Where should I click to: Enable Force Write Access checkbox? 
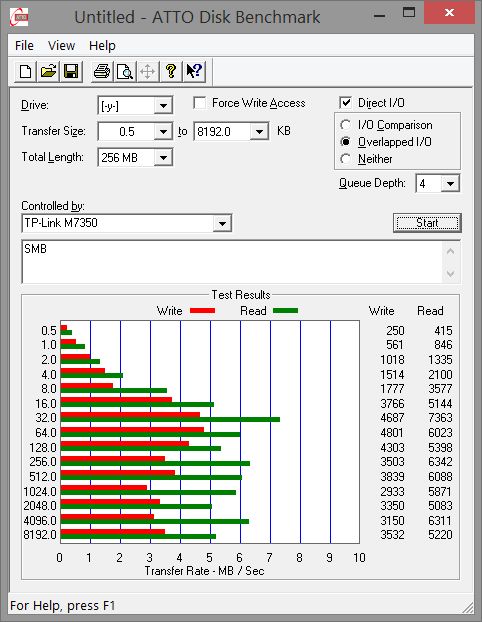(x=200, y=103)
